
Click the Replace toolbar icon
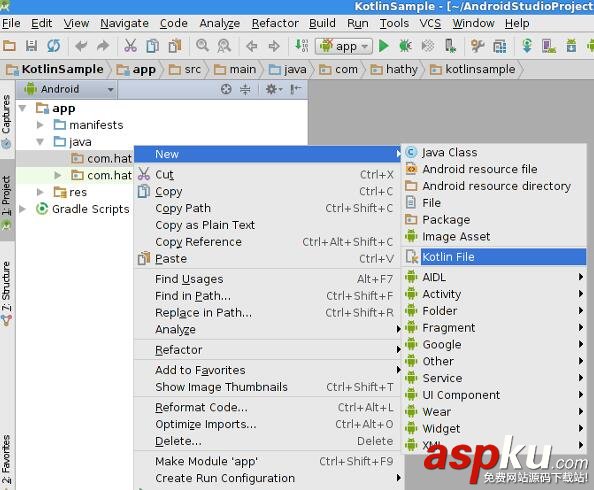(x=224, y=46)
